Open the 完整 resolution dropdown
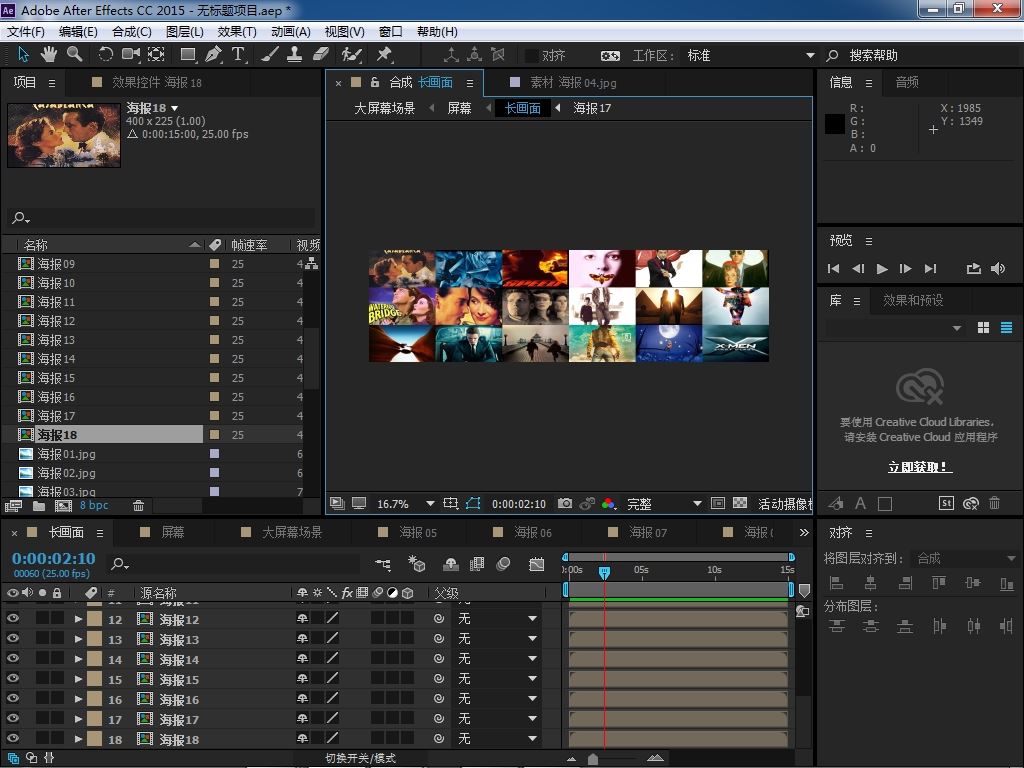Image resolution: width=1024 pixels, height=768 pixels. click(663, 504)
